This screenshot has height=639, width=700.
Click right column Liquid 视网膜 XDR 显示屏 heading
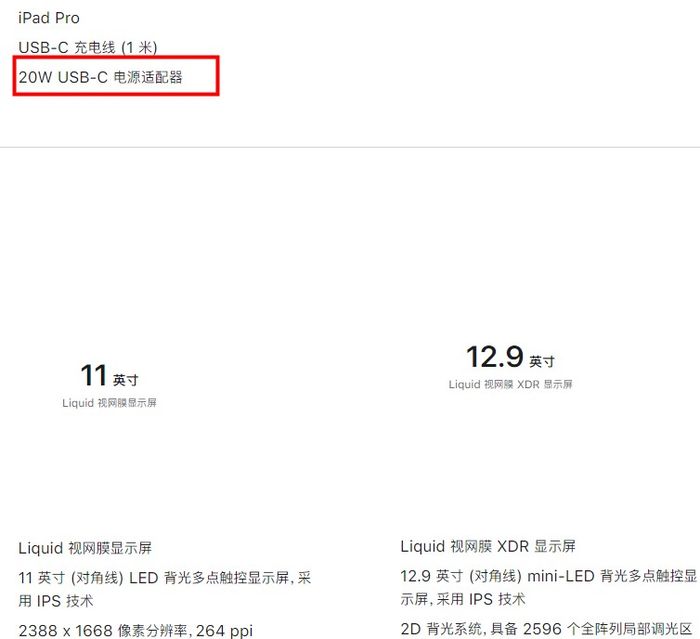(488, 546)
